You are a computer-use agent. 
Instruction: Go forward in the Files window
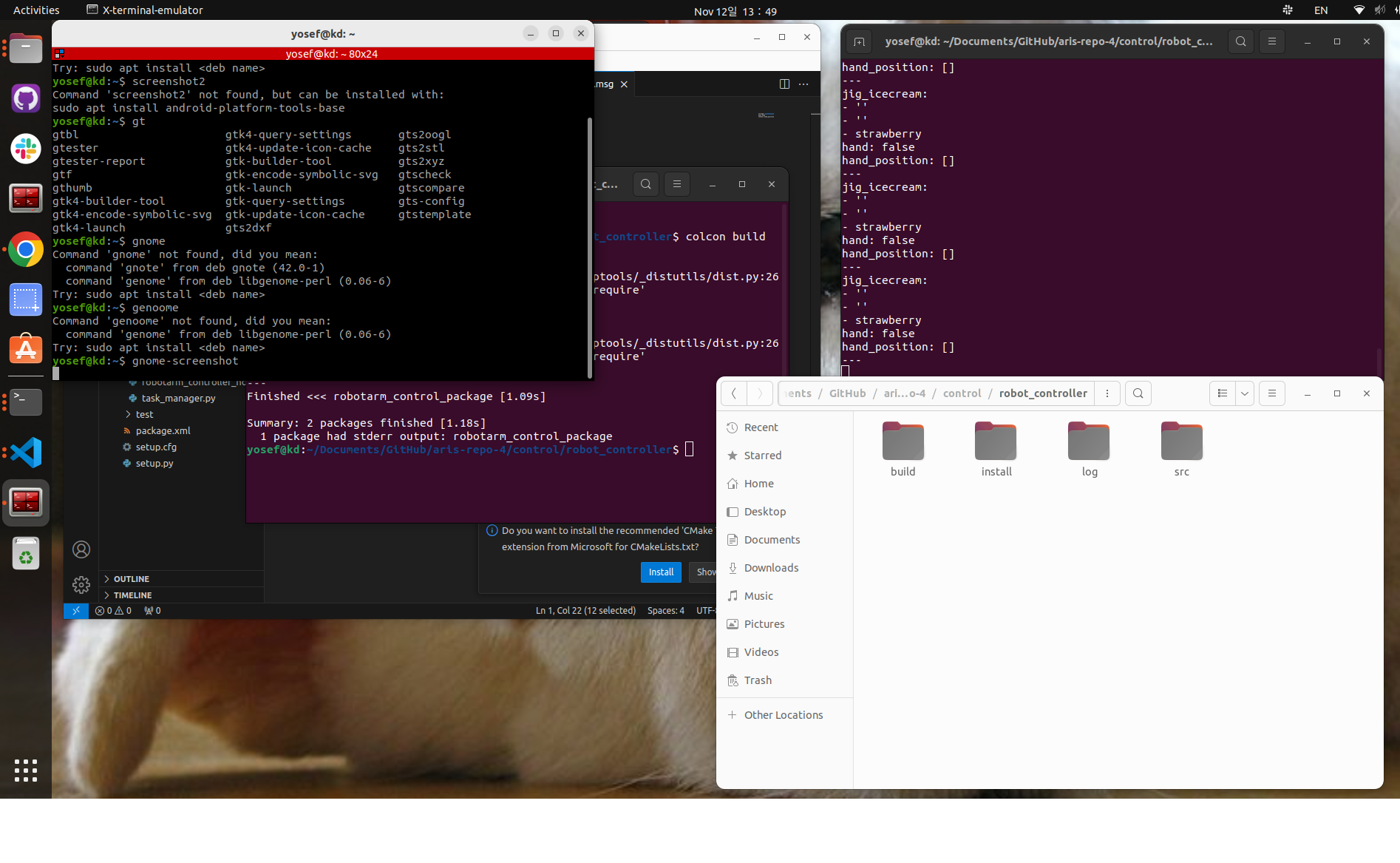760,393
